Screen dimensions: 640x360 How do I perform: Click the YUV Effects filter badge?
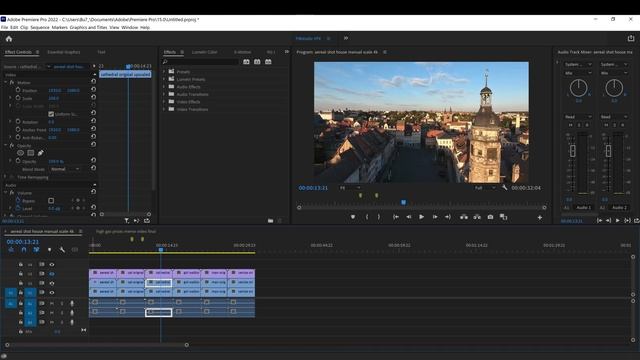pyautogui.click(x=268, y=62)
